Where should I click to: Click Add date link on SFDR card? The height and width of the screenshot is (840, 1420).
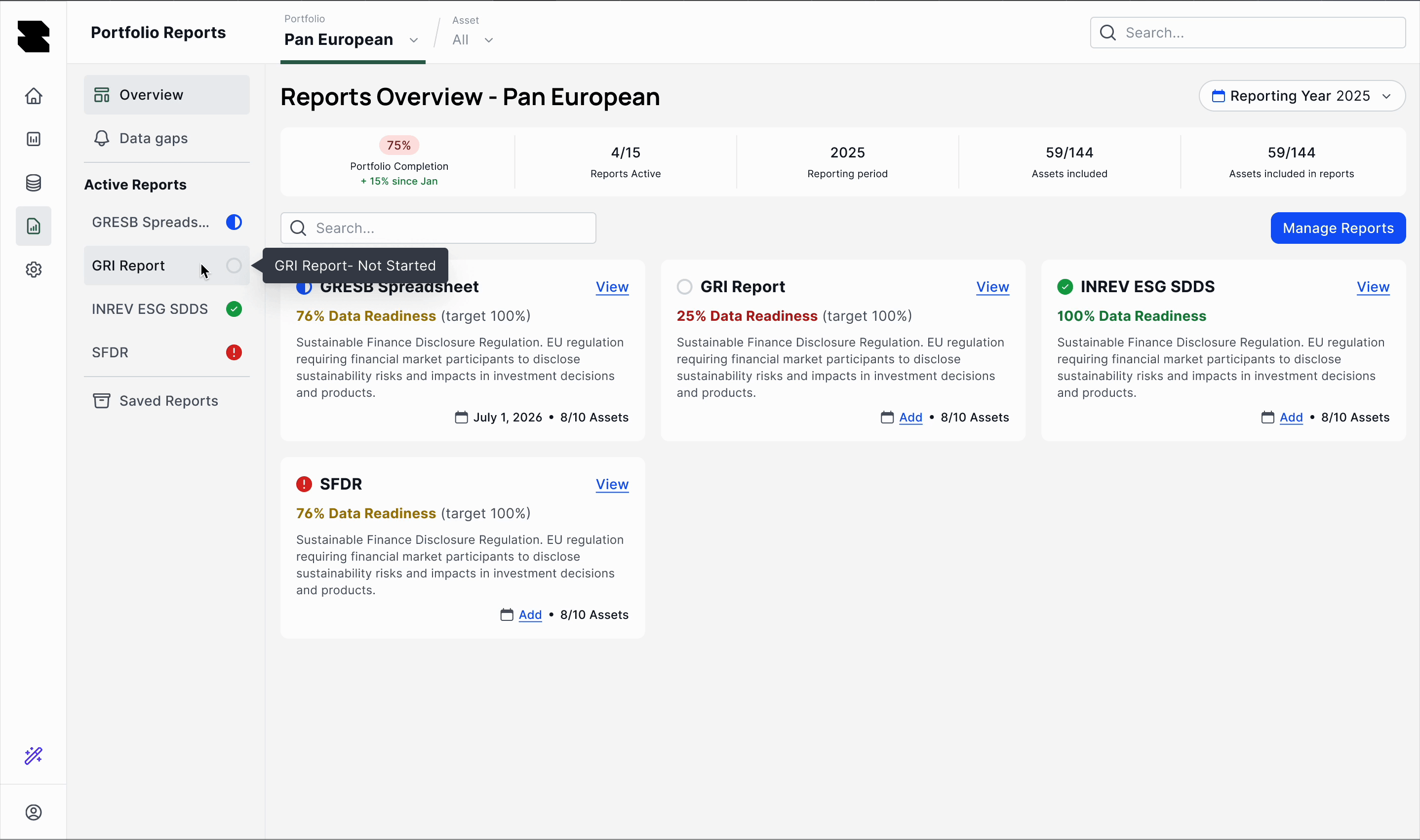(530, 615)
